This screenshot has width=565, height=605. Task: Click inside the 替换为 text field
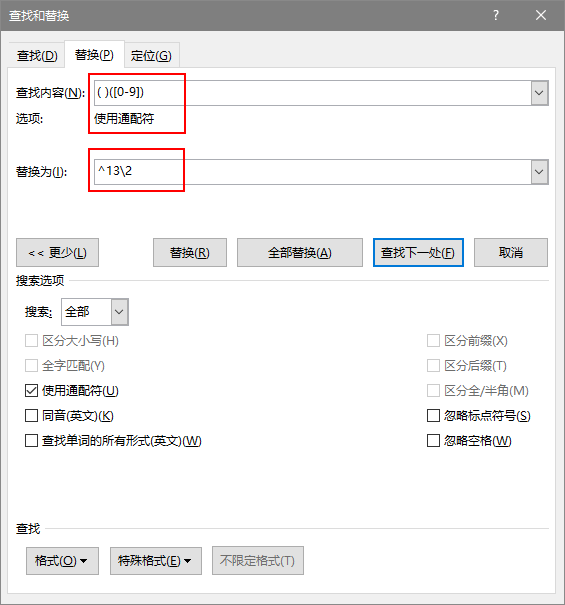(313, 172)
